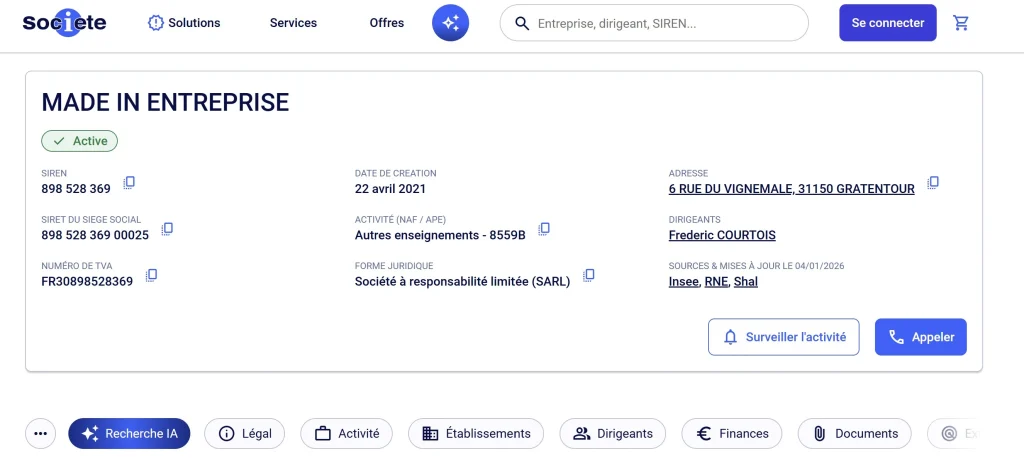1024x464 pixels.
Task: Click the search magnifier icon
Action: pyautogui.click(x=522, y=24)
